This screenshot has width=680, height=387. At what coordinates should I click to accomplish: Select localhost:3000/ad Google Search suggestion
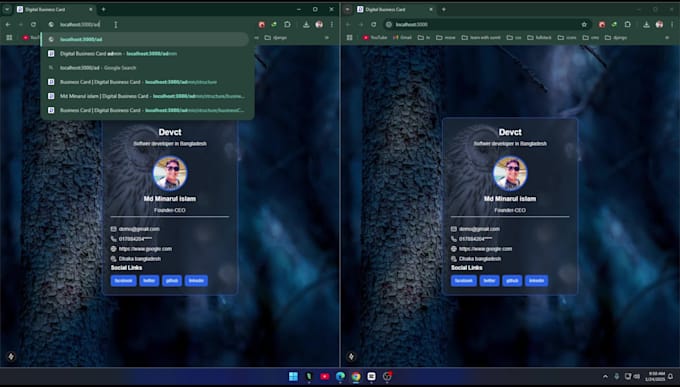point(145,68)
